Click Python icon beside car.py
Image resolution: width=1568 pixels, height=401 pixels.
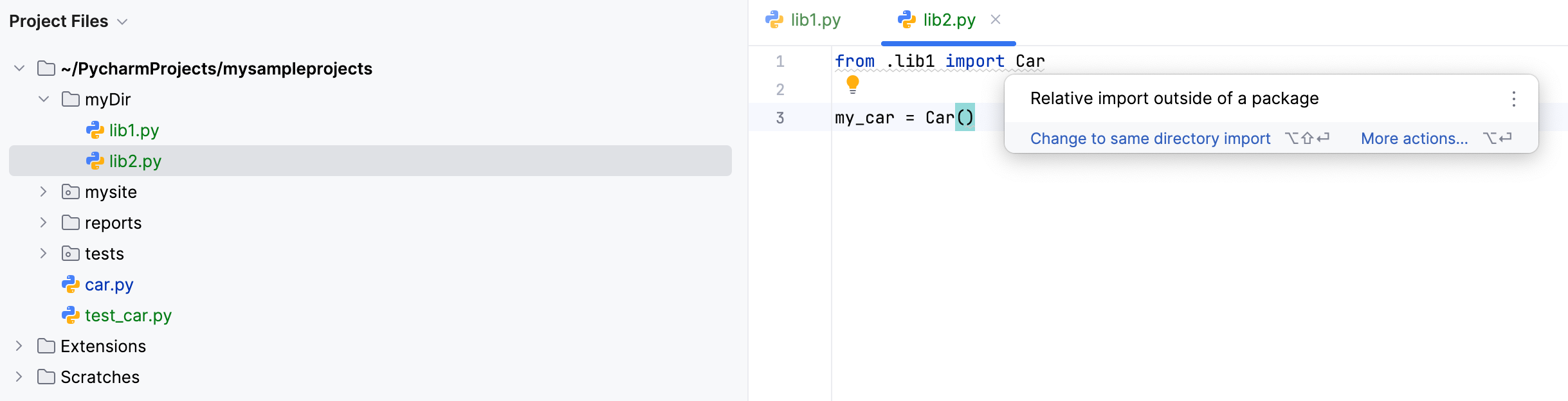pos(71,284)
